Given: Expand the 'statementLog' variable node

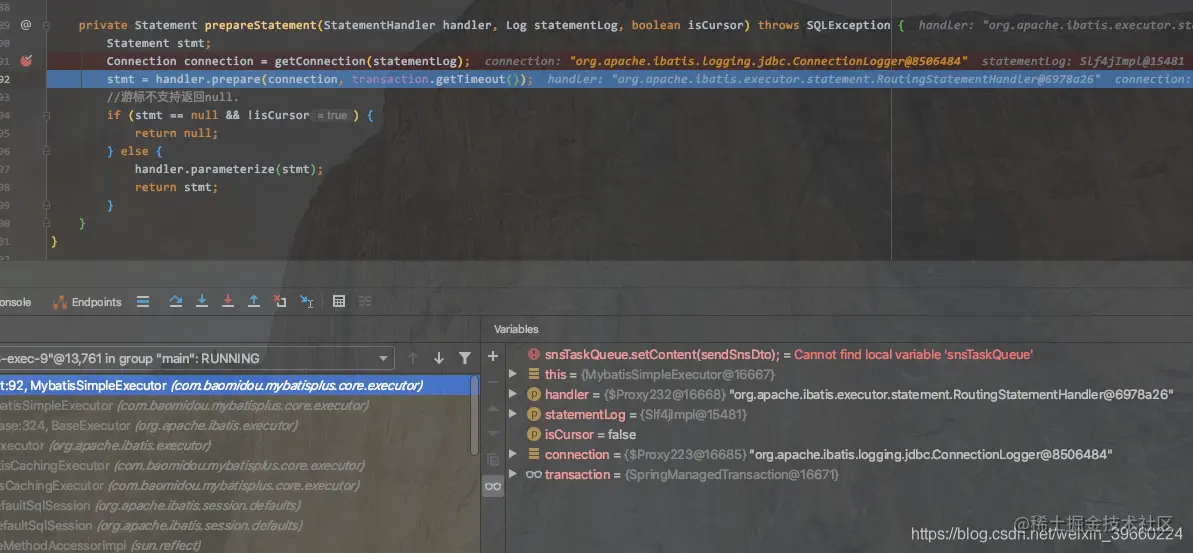Looking at the screenshot, I should coord(513,415).
